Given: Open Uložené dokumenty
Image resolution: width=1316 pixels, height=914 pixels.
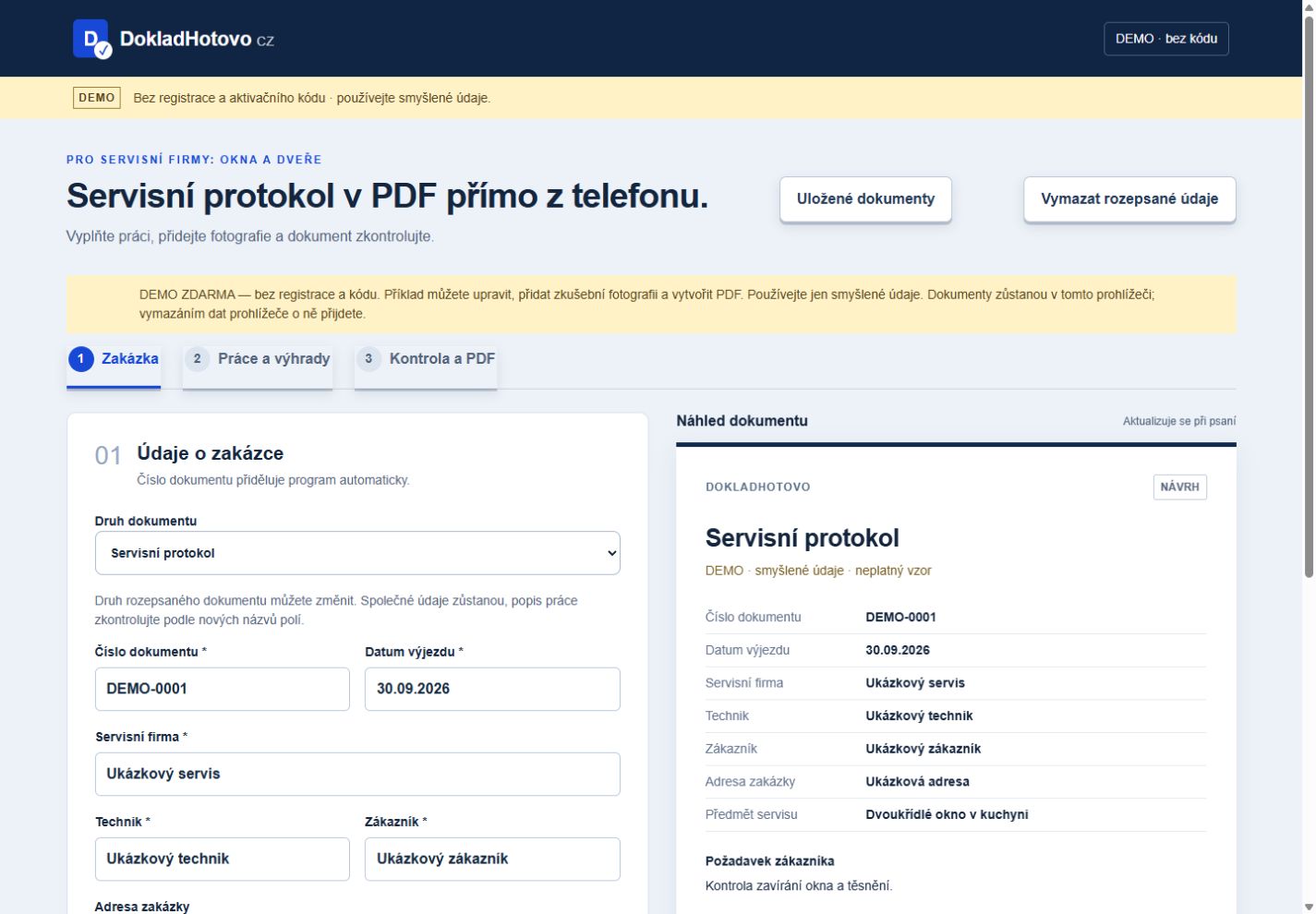Looking at the screenshot, I should pos(865,199).
